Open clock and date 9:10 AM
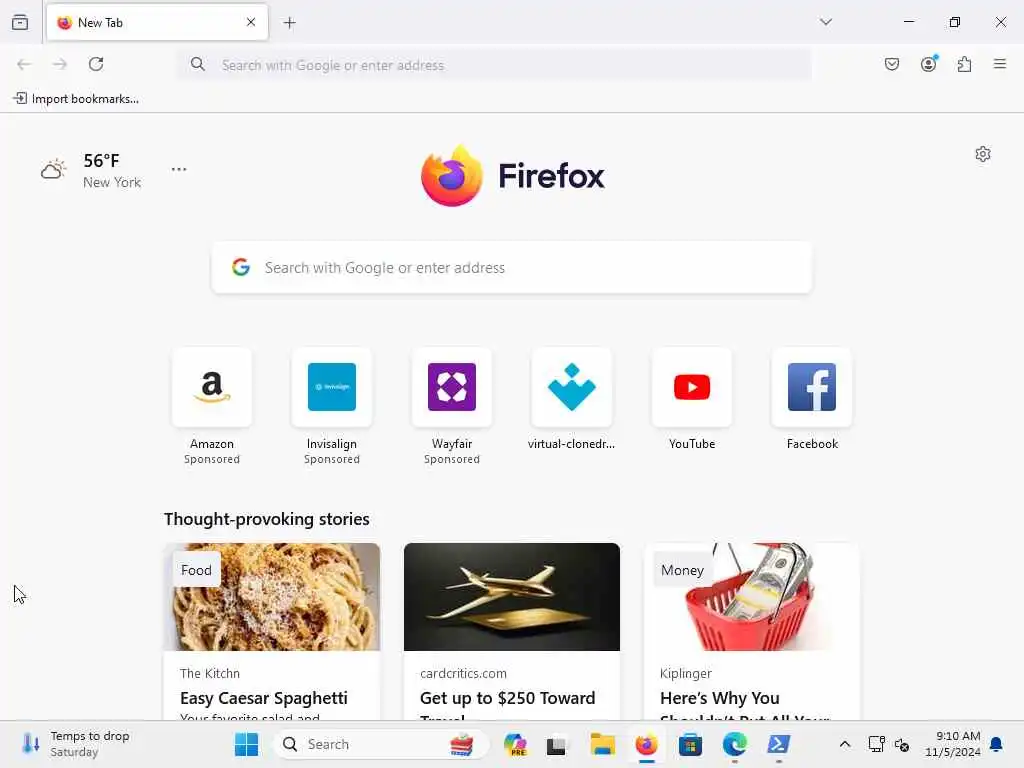 pos(953,744)
